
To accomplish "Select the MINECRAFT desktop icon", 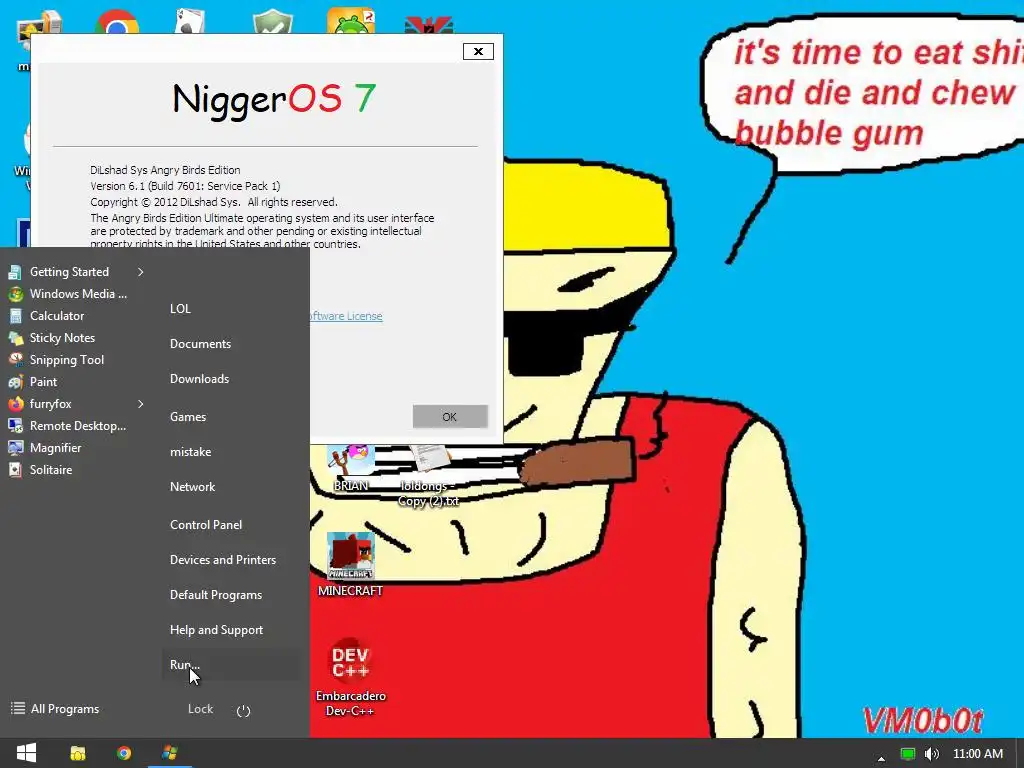I will click(351, 564).
